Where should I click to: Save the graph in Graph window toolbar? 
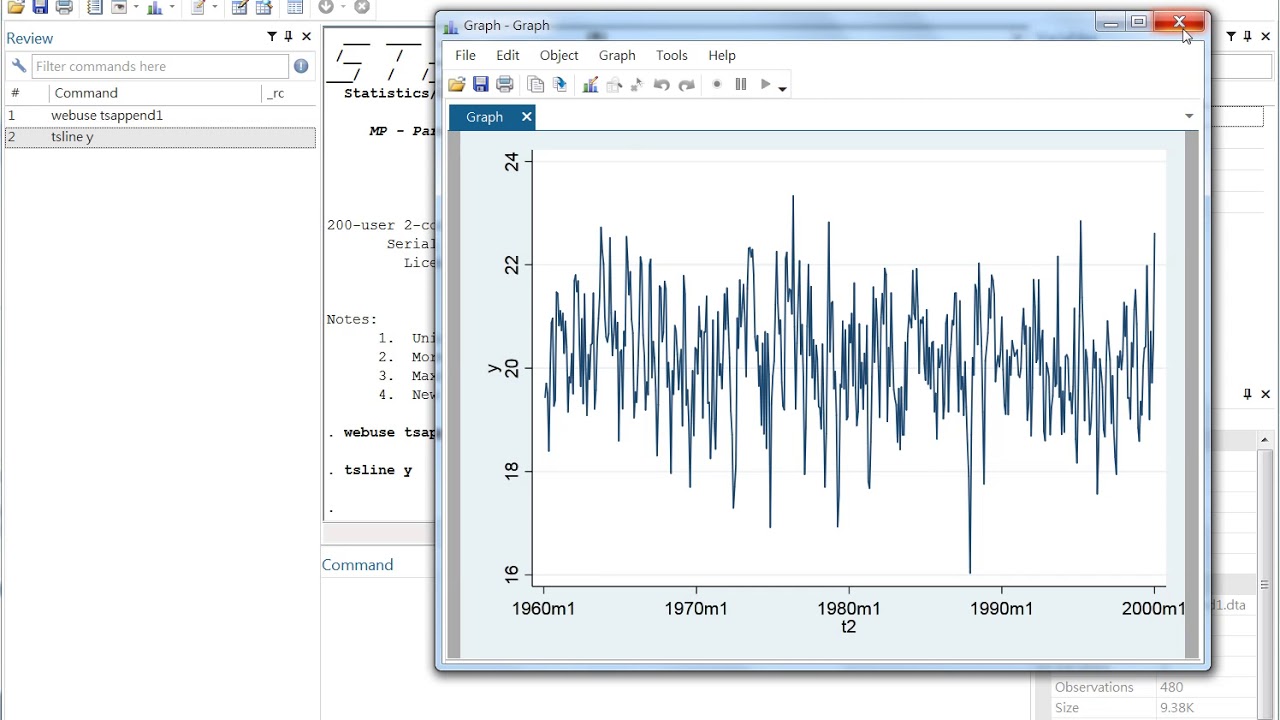click(481, 85)
